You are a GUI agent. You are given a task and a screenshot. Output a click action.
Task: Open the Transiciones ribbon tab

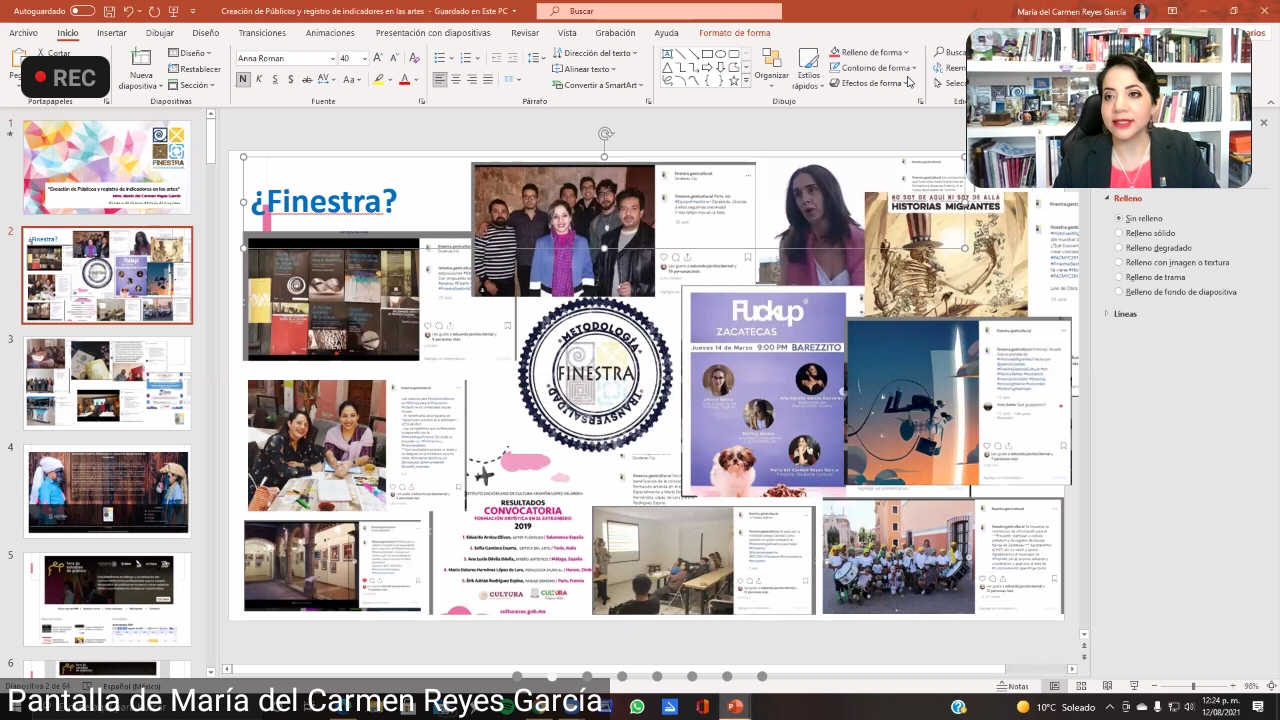(262, 33)
